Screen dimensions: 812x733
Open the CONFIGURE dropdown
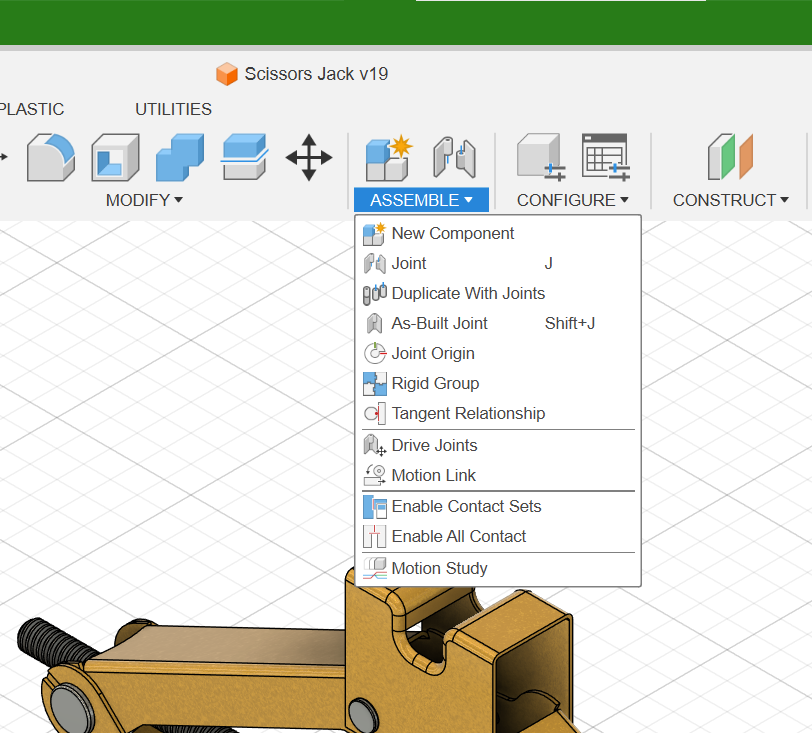(571, 199)
